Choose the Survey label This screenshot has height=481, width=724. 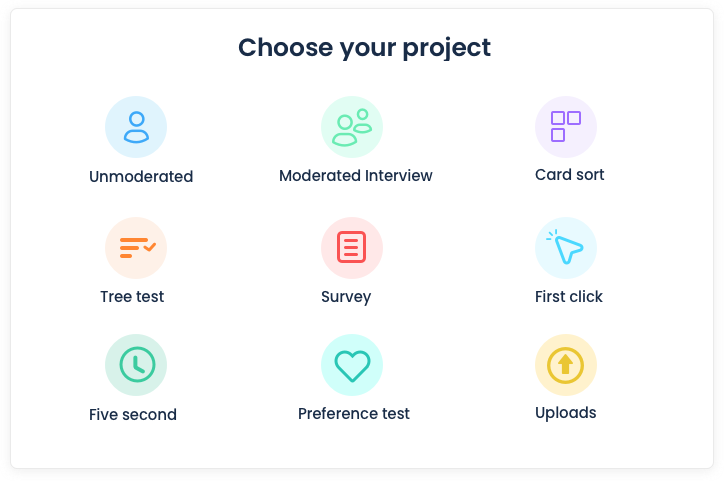(x=346, y=297)
